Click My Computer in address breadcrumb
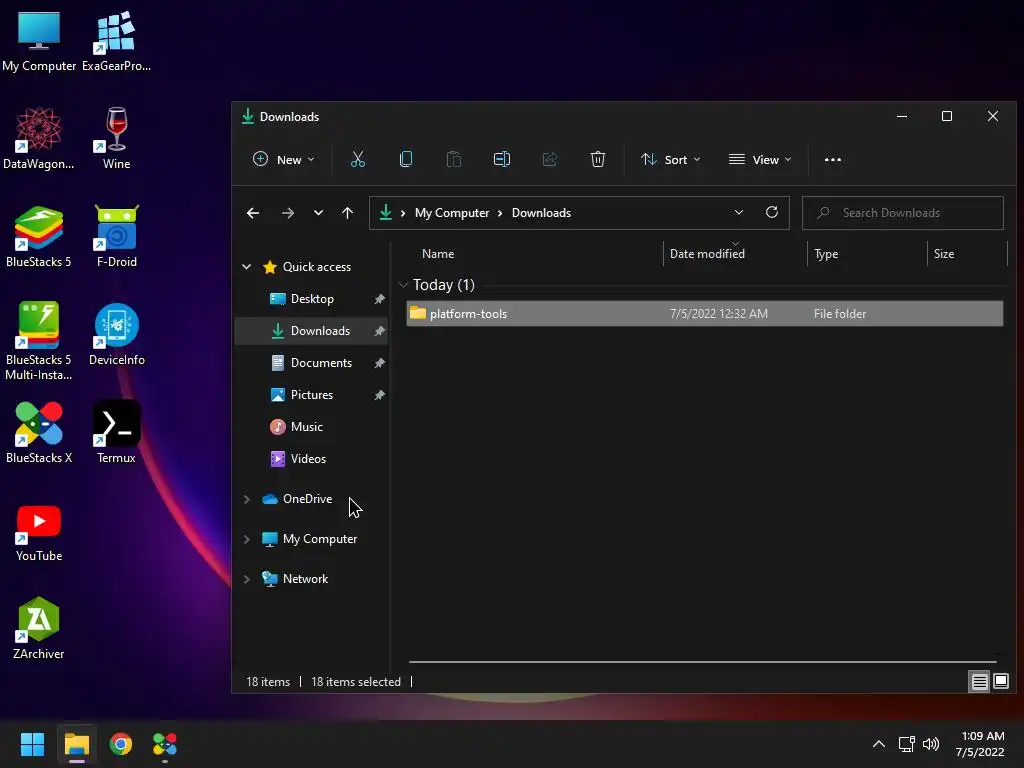Screen dimensions: 1024x768 pyautogui.click(x=452, y=213)
